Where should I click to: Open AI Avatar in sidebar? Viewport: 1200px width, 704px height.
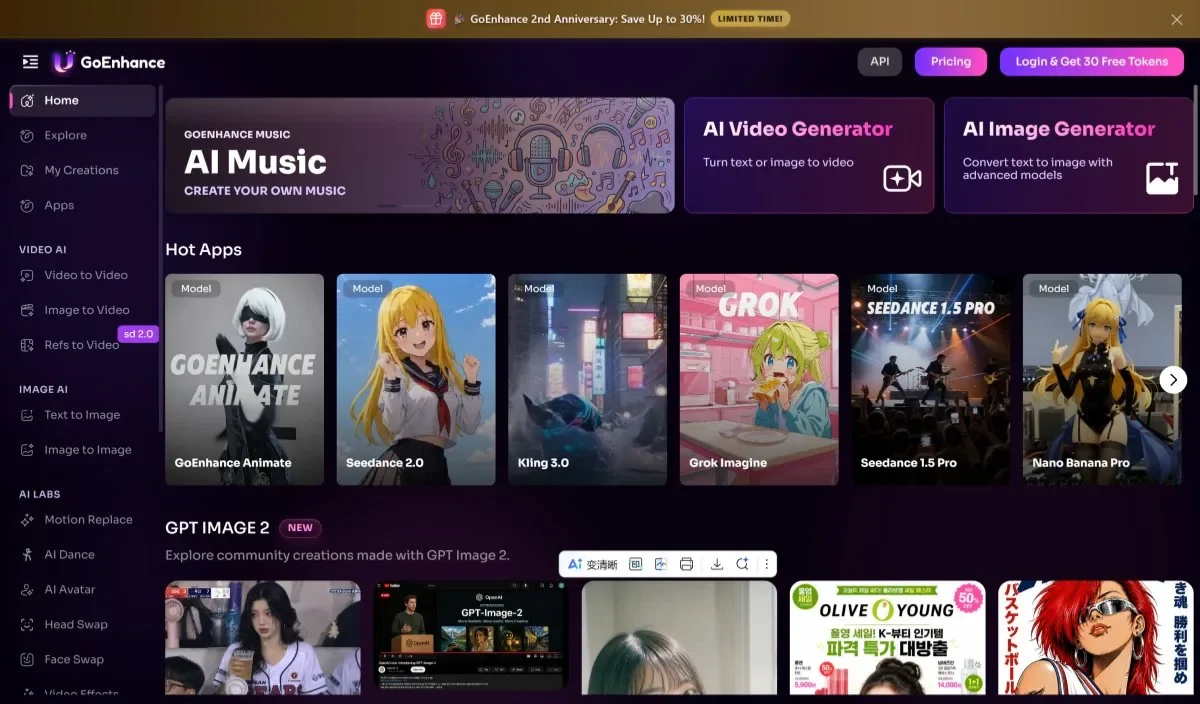tap(83, 590)
